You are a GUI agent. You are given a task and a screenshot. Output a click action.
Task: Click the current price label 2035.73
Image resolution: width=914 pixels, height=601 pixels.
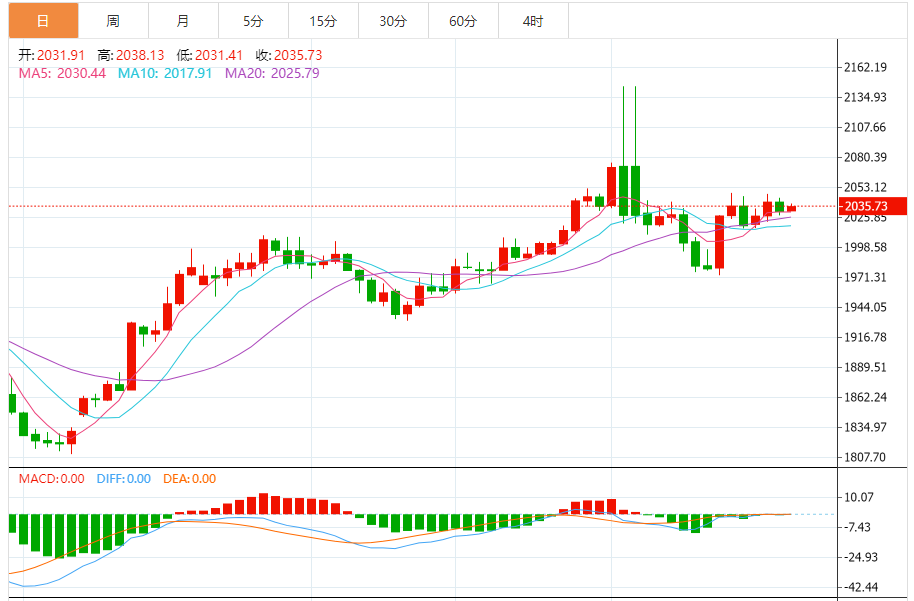point(873,206)
